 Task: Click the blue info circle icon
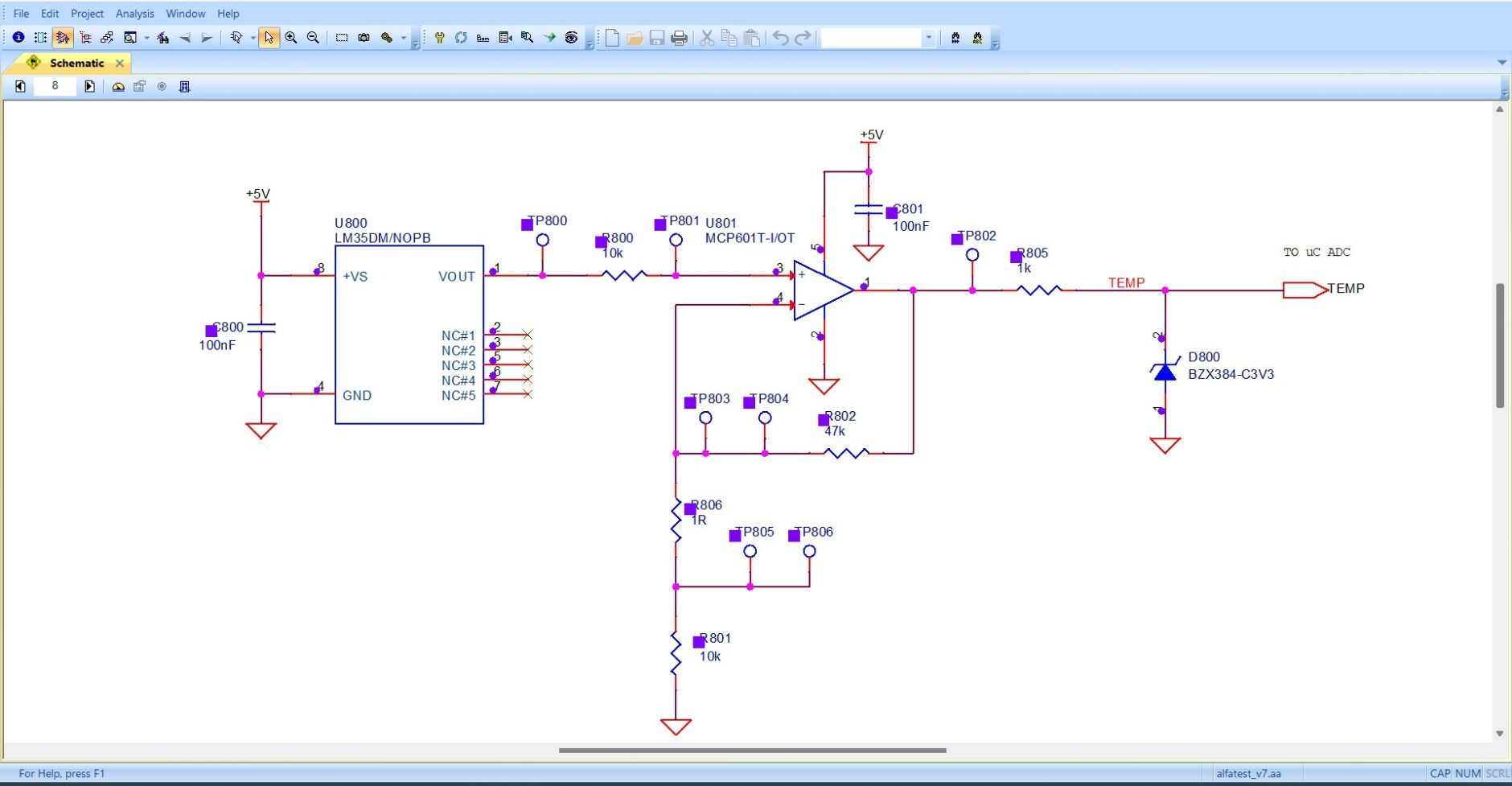(x=18, y=38)
